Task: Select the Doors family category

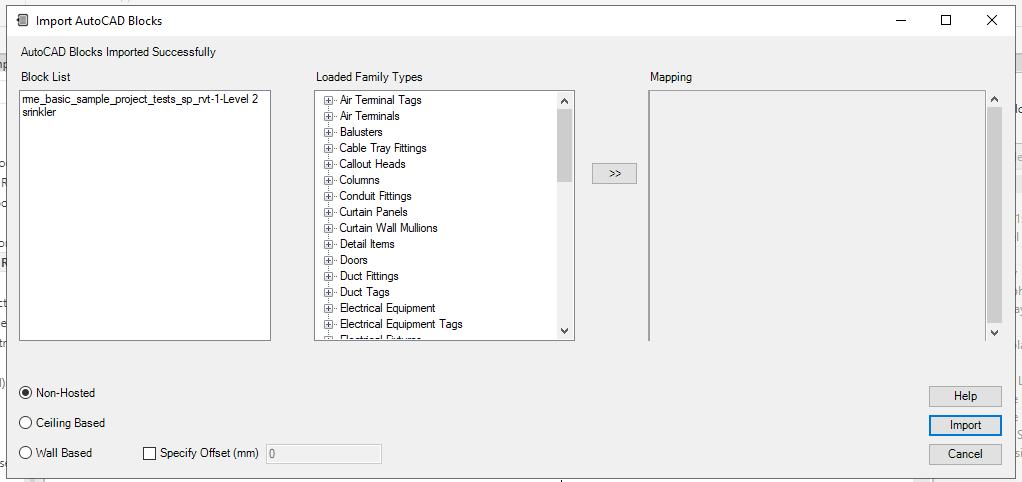Action: pyautogui.click(x=354, y=260)
